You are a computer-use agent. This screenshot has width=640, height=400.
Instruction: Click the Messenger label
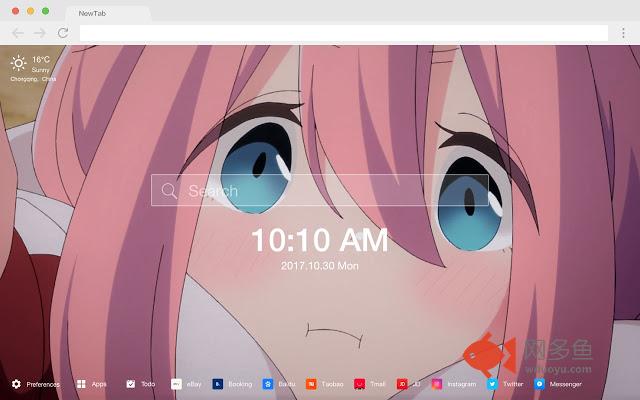(x=565, y=384)
